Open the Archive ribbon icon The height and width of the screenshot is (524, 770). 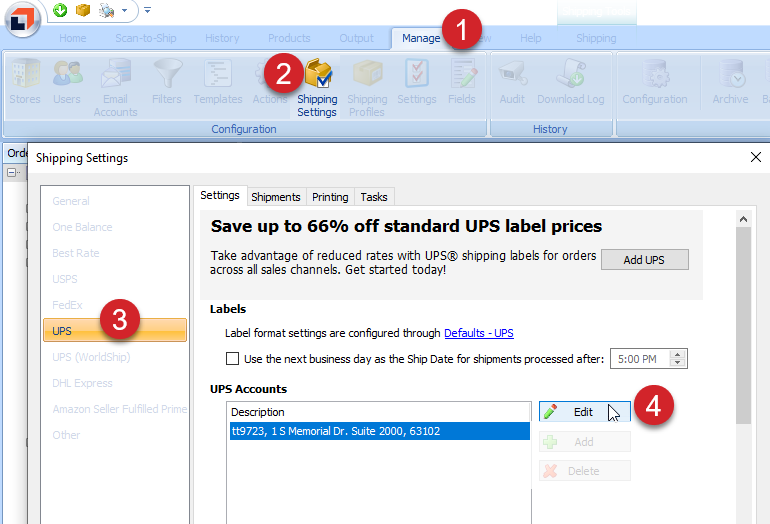pos(731,81)
